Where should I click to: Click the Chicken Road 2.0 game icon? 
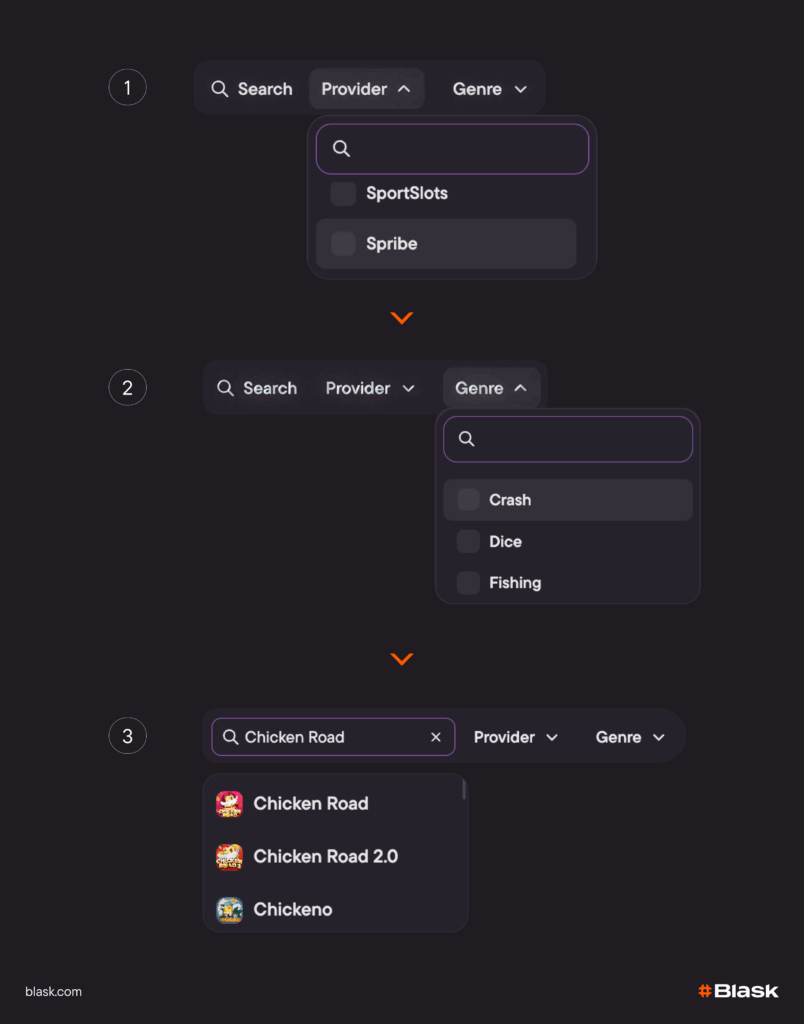pos(229,857)
